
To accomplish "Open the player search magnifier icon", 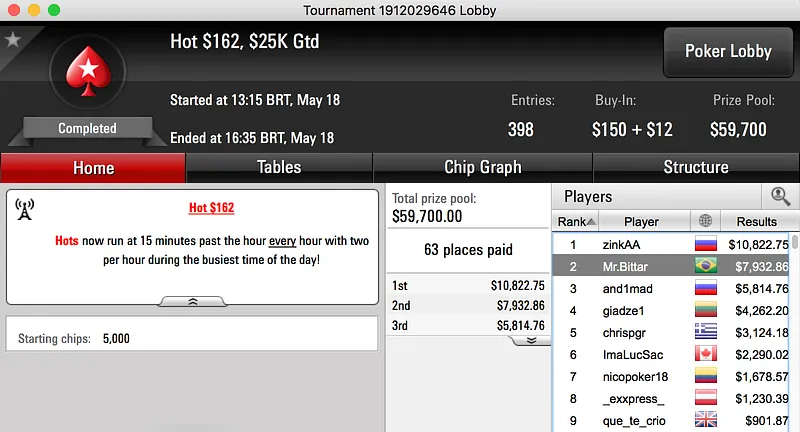I will pos(780,197).
